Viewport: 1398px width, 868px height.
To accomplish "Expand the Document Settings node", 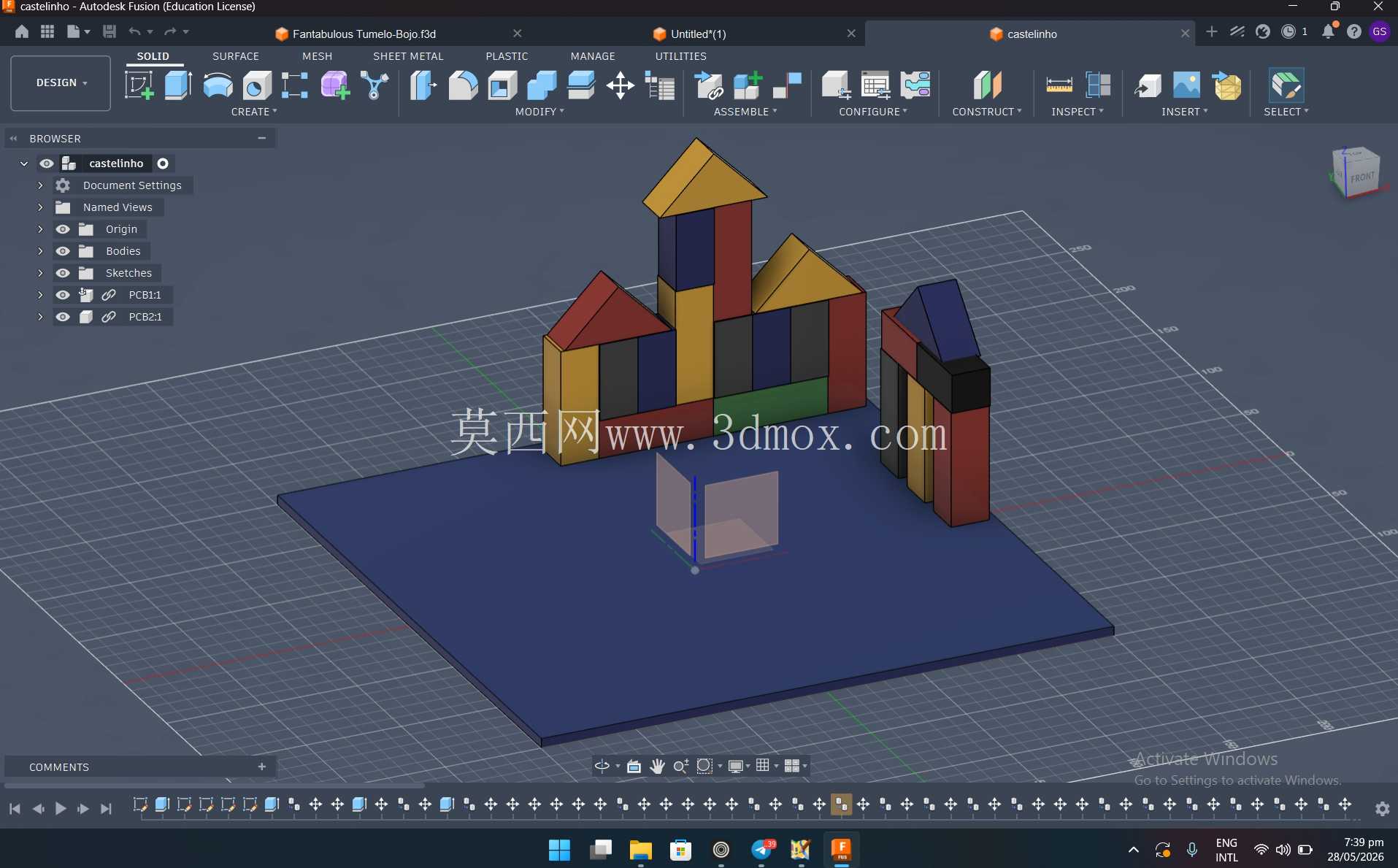I will [x=41, y=185].
